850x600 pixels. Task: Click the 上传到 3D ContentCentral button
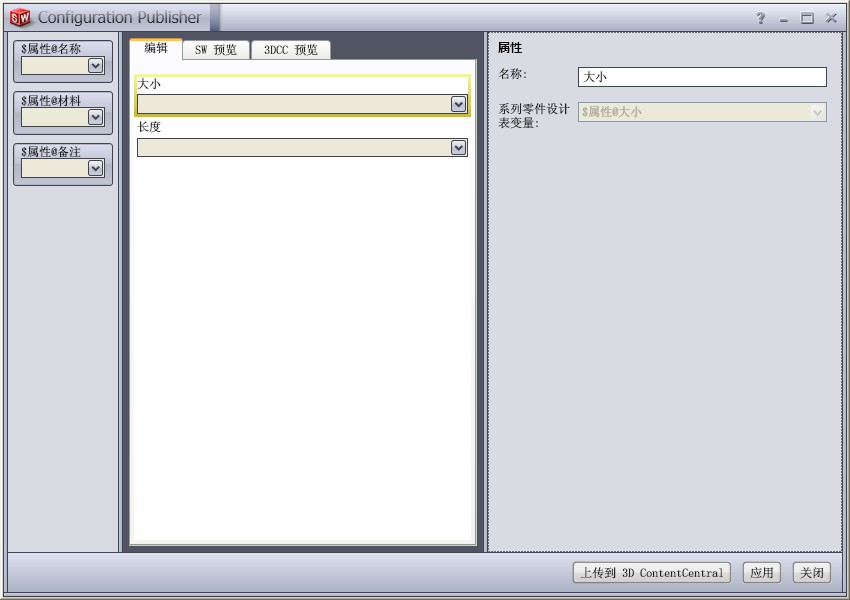651,573
